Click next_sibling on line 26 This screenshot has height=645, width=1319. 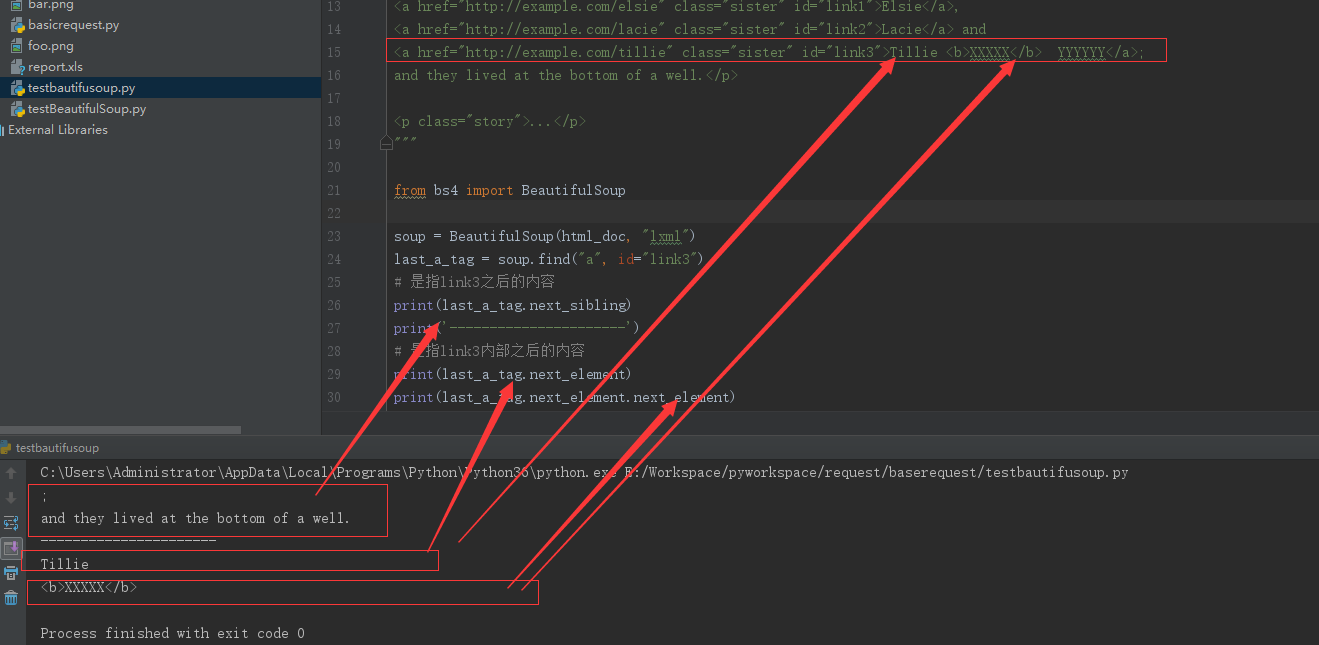click(577, 305)
